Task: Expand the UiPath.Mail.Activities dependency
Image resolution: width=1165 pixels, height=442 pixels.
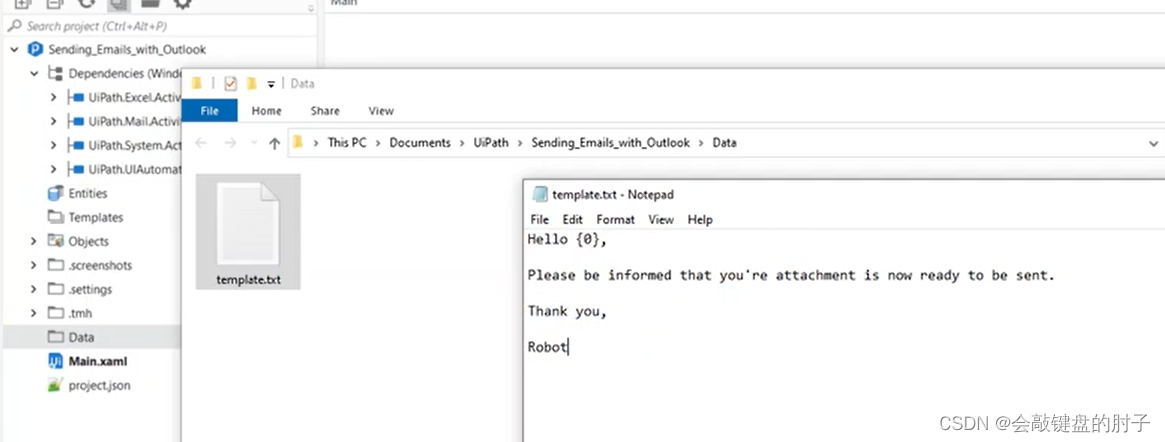Action: [x=53, y=121]
